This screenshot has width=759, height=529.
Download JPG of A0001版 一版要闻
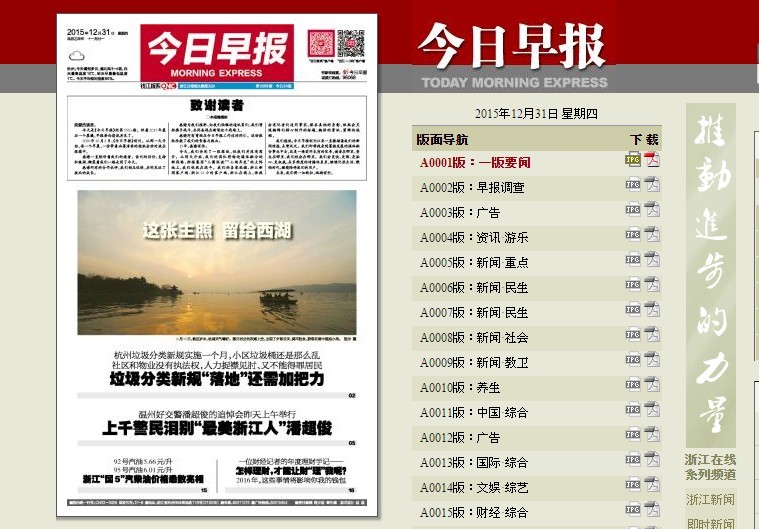coord(632,160)
